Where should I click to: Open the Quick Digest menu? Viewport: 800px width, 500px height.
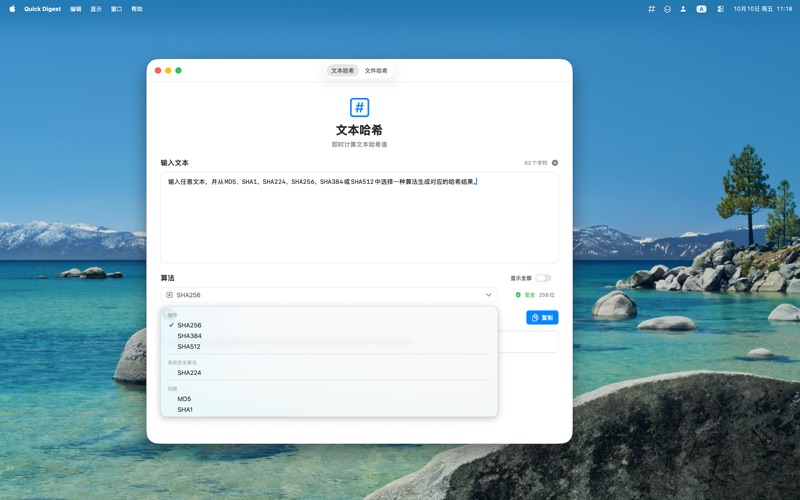(42, 9)
